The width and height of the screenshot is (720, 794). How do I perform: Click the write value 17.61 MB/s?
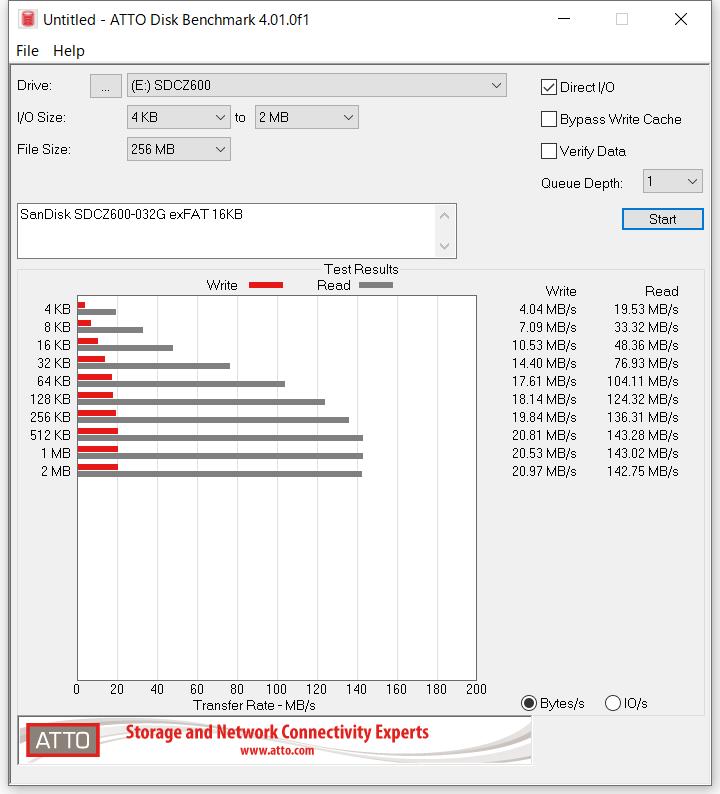point(544,381)
